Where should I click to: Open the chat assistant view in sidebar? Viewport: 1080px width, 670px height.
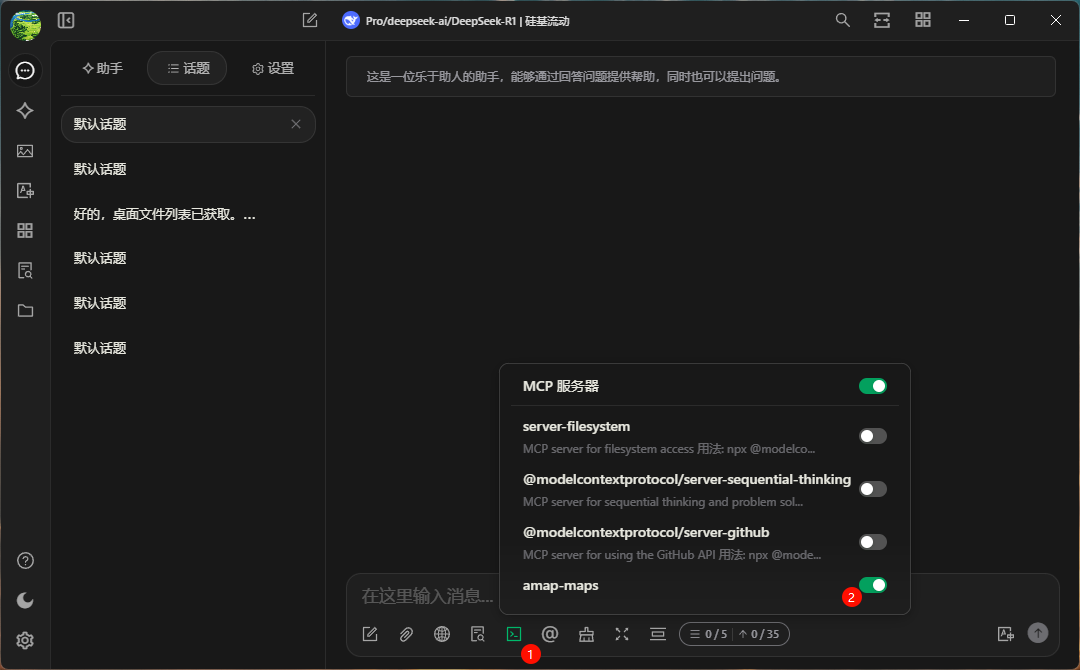[x=25, y=71]
